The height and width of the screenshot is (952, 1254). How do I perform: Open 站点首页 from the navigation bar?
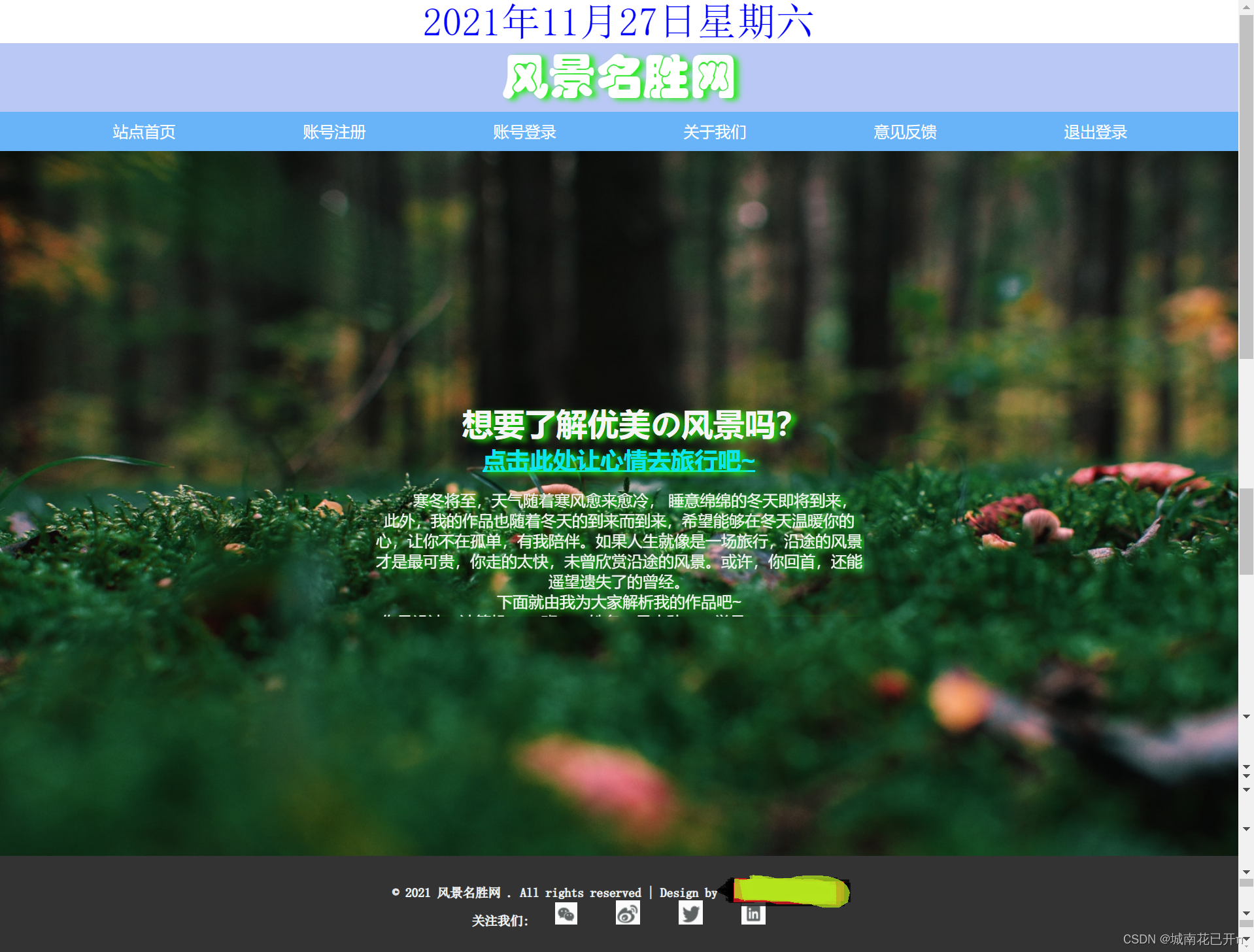[x=143, y=131]
